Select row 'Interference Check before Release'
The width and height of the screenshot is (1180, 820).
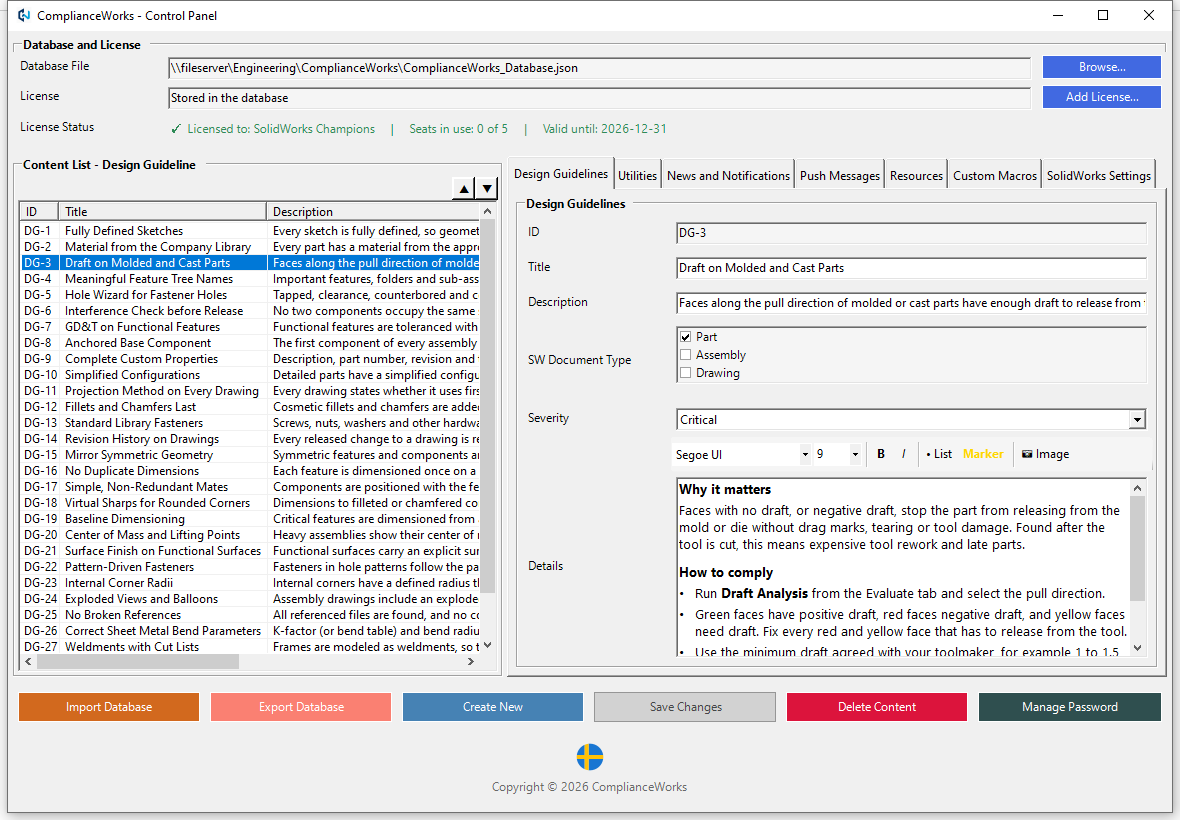(250, 311)
